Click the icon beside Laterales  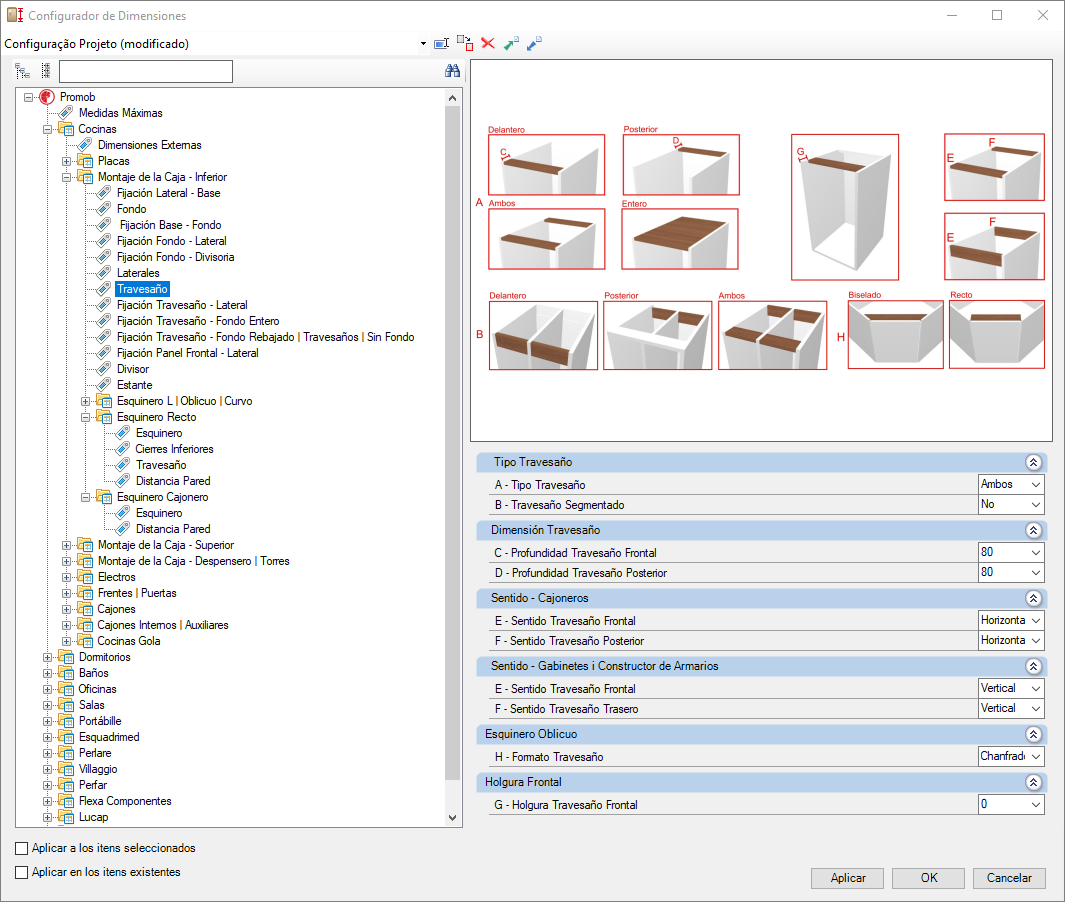click(104, 273)
